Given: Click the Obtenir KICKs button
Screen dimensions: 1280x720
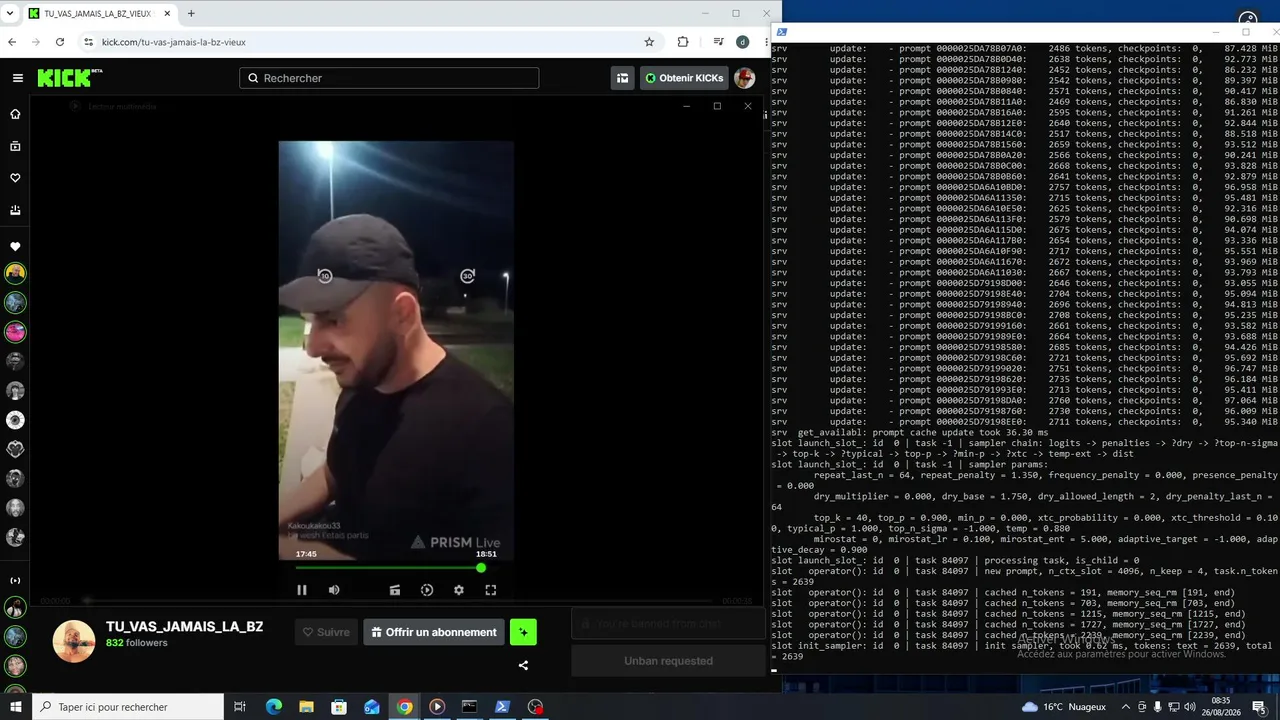Looking at the screenshot, I should pos(684,78).
